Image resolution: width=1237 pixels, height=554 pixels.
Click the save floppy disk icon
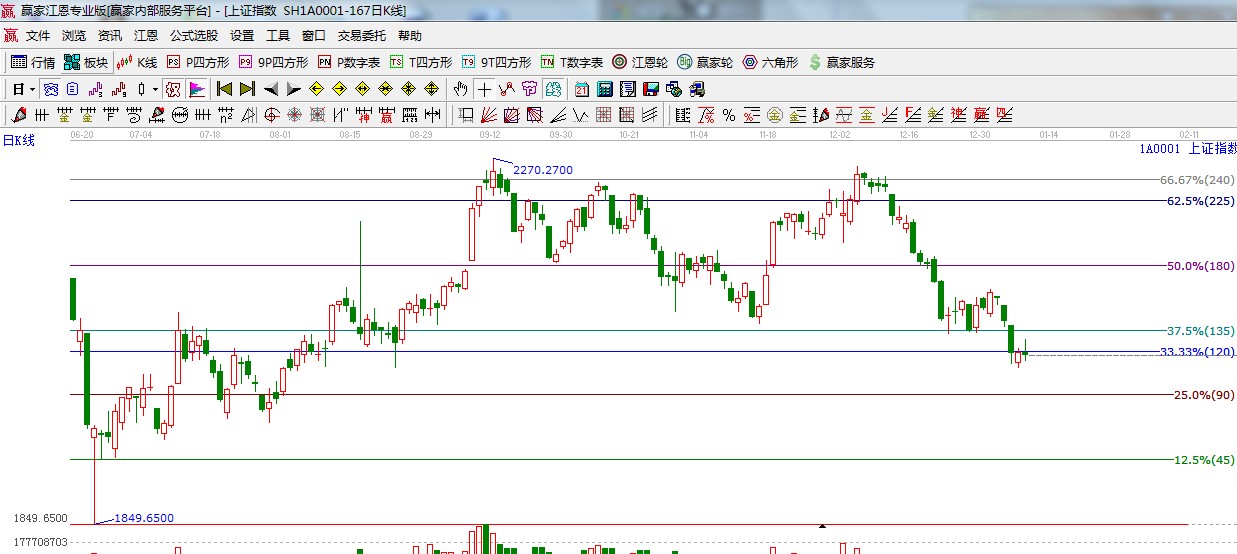(651, 89)
